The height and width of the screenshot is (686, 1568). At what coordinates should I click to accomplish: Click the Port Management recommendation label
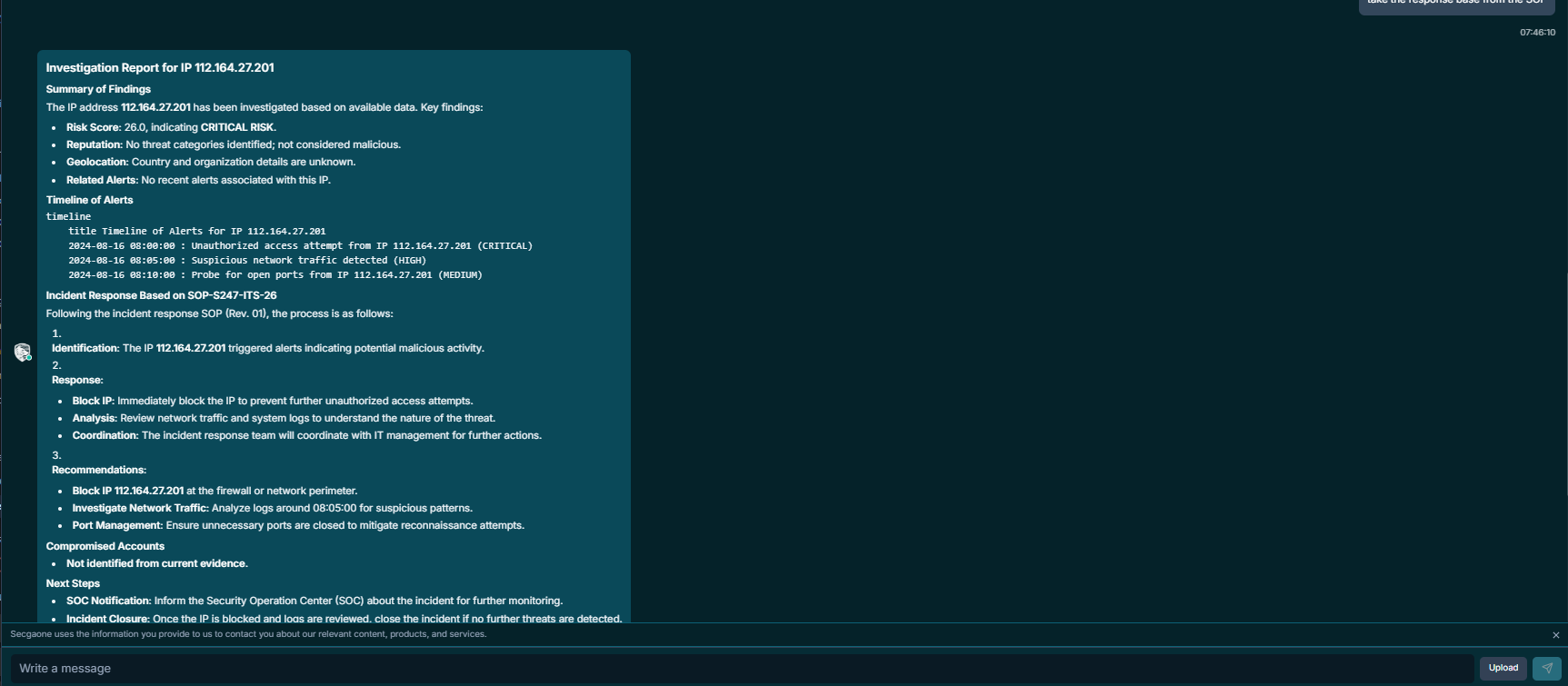pyautogui.click(x=117, y=525)
